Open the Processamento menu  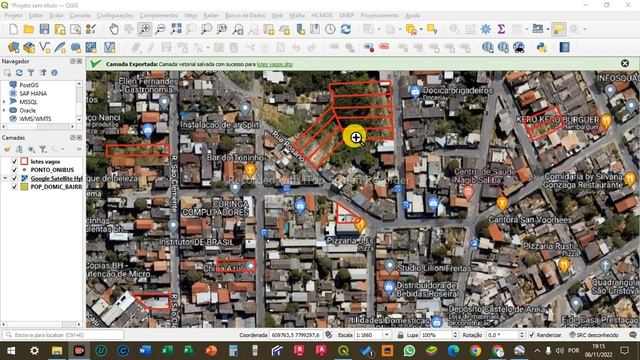[x=379, y=16]
